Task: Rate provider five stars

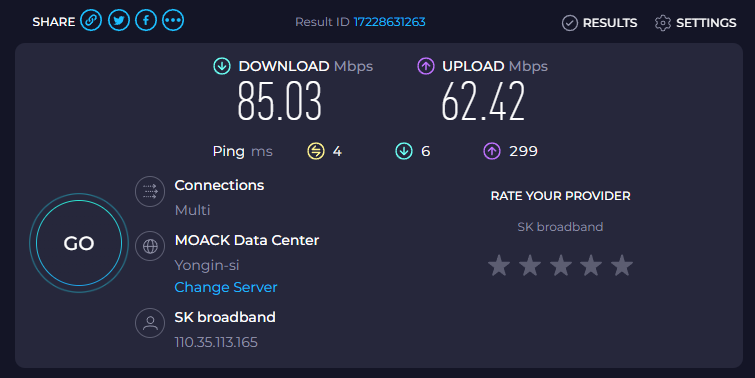Action: click(622, 265)
